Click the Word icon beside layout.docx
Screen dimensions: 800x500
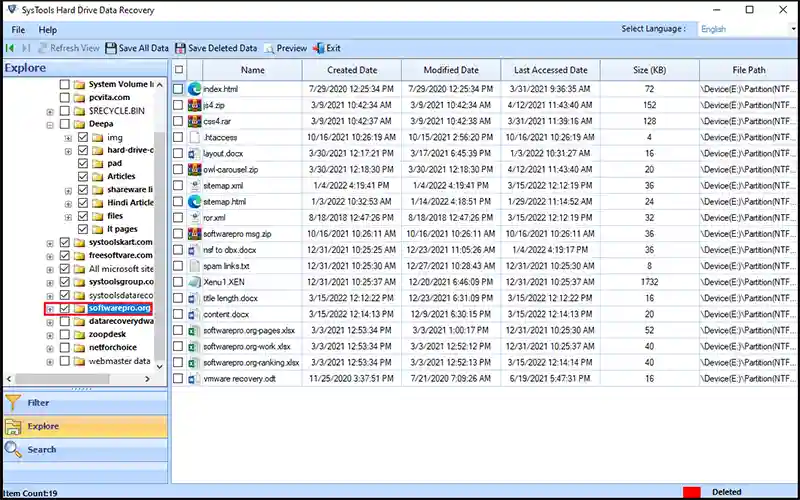pos(194,153)
